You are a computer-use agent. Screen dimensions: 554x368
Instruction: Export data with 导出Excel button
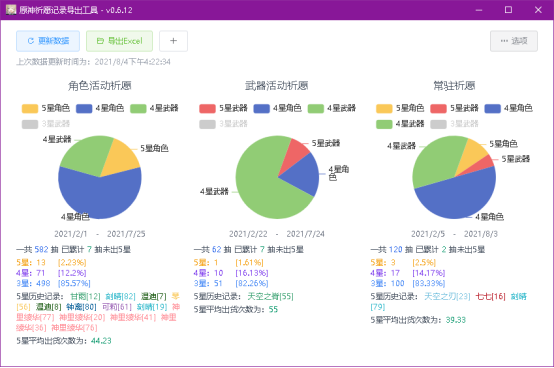(x=119, y=41)
